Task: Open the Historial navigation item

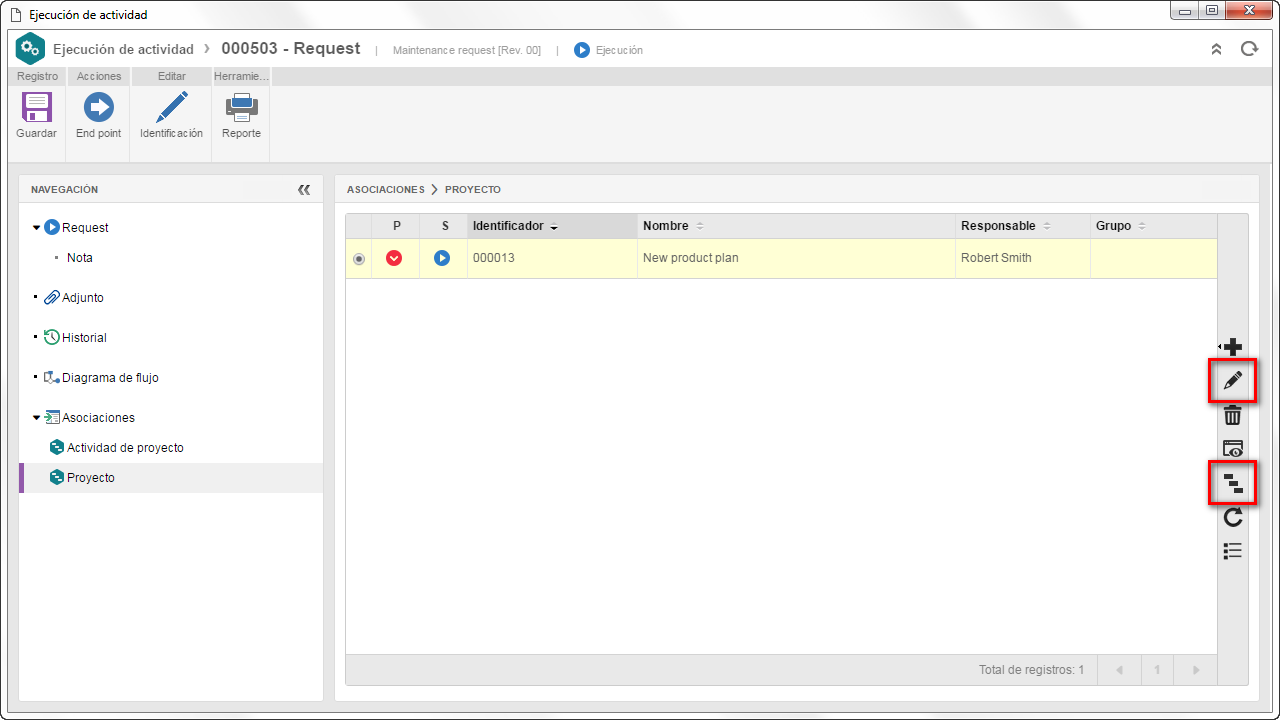Action: [84, 338]
